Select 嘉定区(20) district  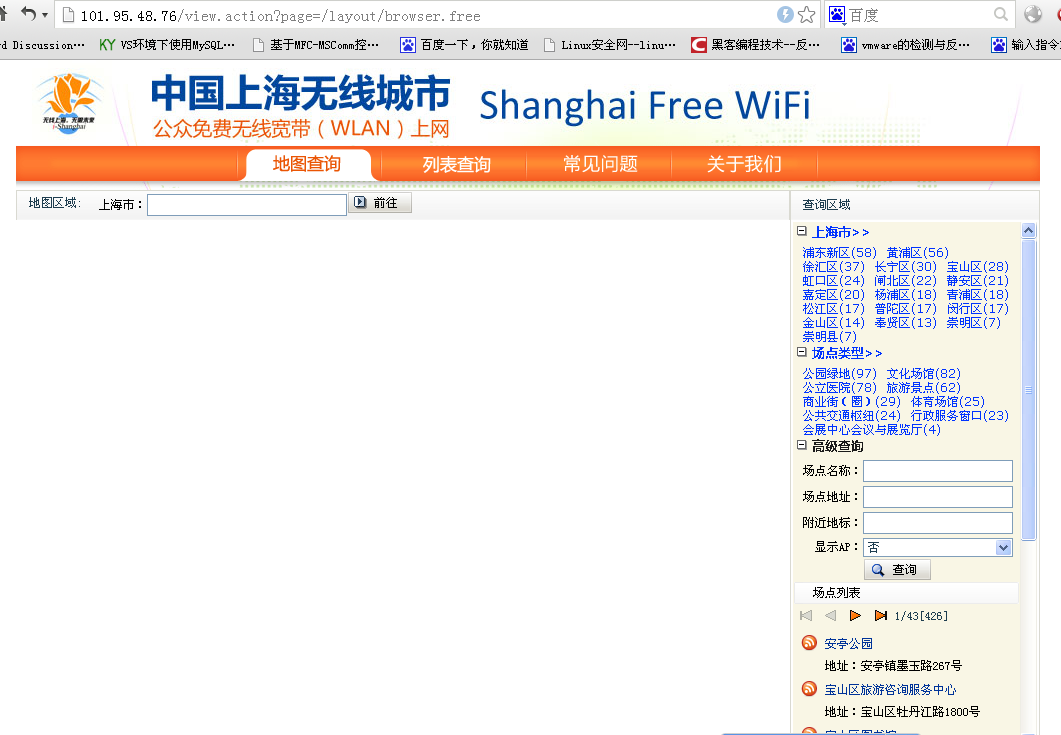[834, 294]
